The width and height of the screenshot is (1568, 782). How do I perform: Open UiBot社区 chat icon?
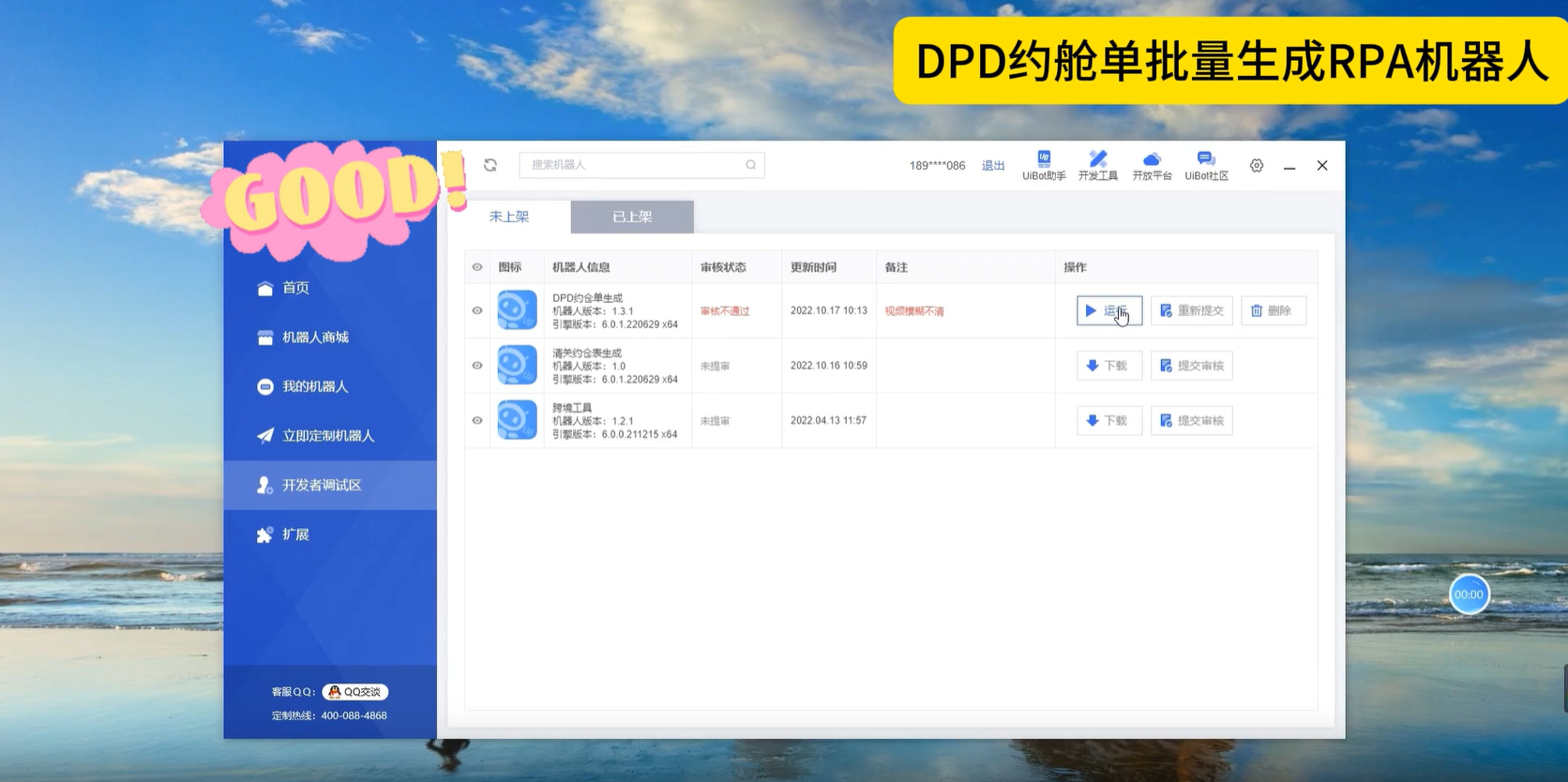point(1206,166)
